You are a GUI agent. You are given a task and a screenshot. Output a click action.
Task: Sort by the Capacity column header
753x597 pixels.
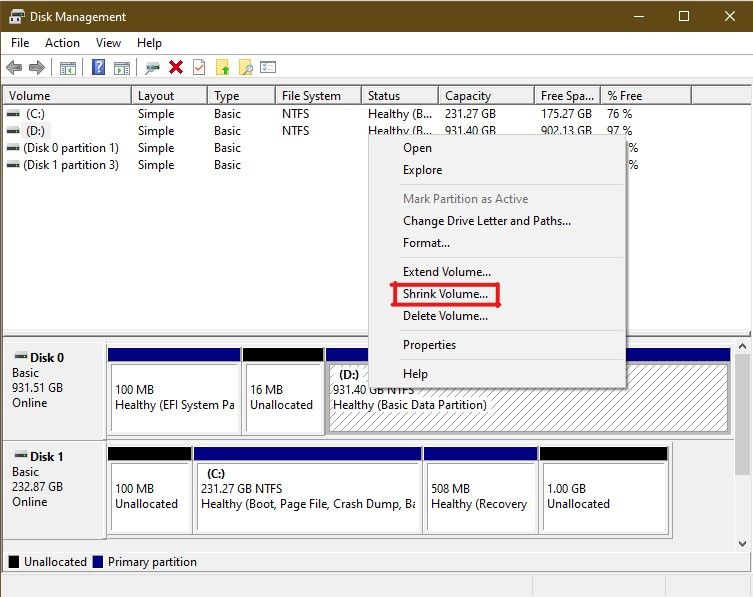point(486,96)
